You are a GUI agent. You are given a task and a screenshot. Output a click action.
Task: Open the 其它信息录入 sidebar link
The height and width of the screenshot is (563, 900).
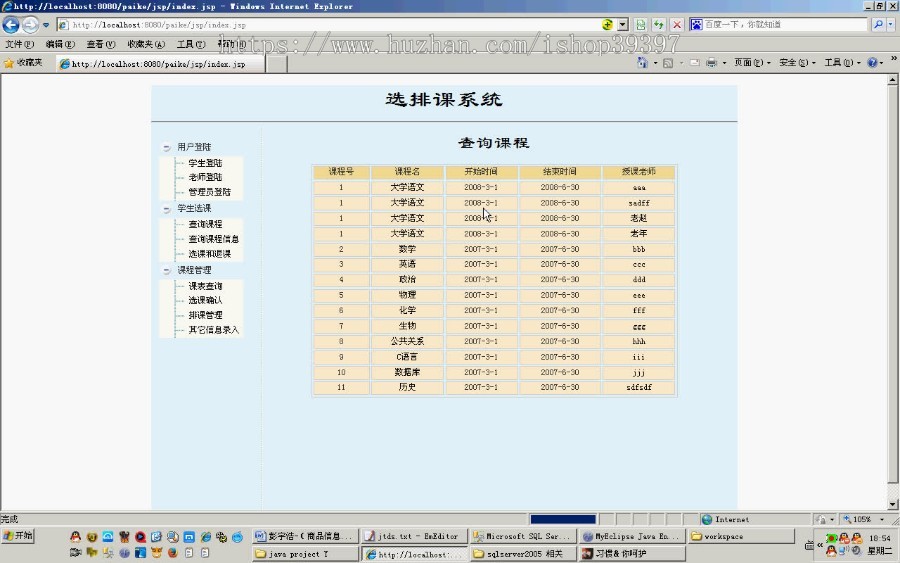click(x=214, y=330)
